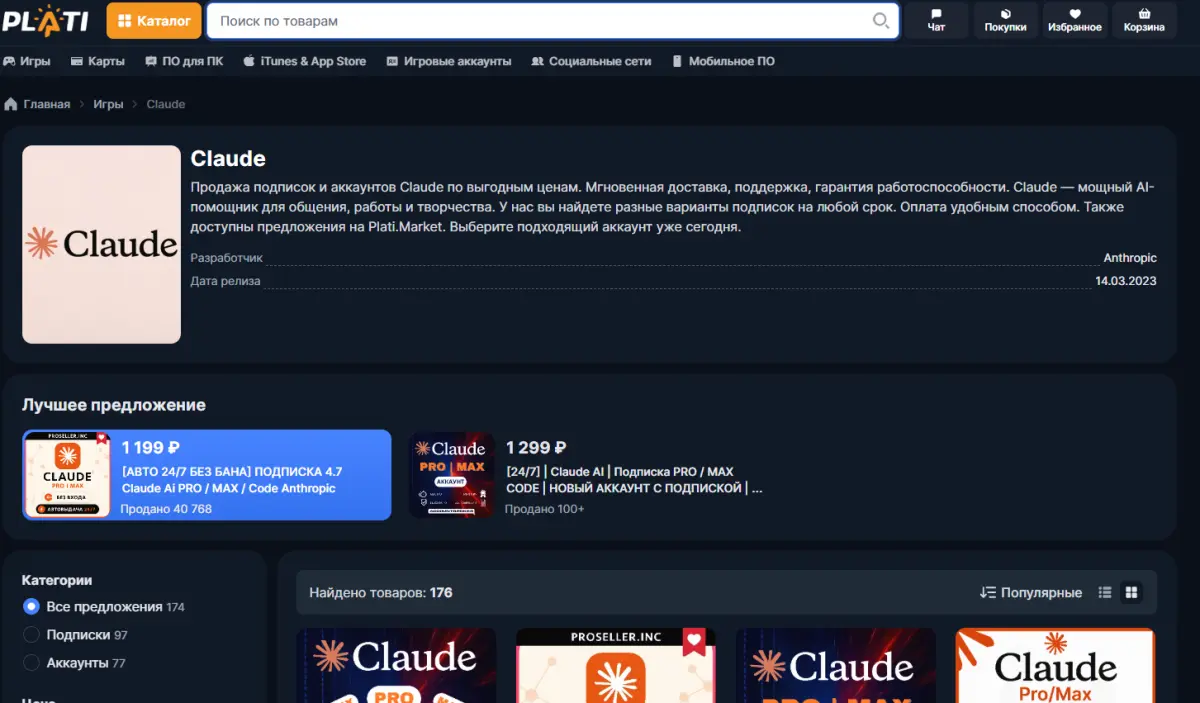Click the price 1 299 ₽
This screenshot has height=703, width=1200.
(536, 447)
